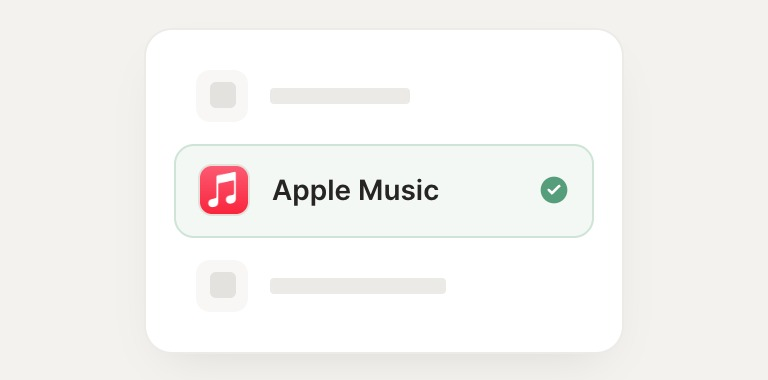Click the top gray placeholder icon

222,95
